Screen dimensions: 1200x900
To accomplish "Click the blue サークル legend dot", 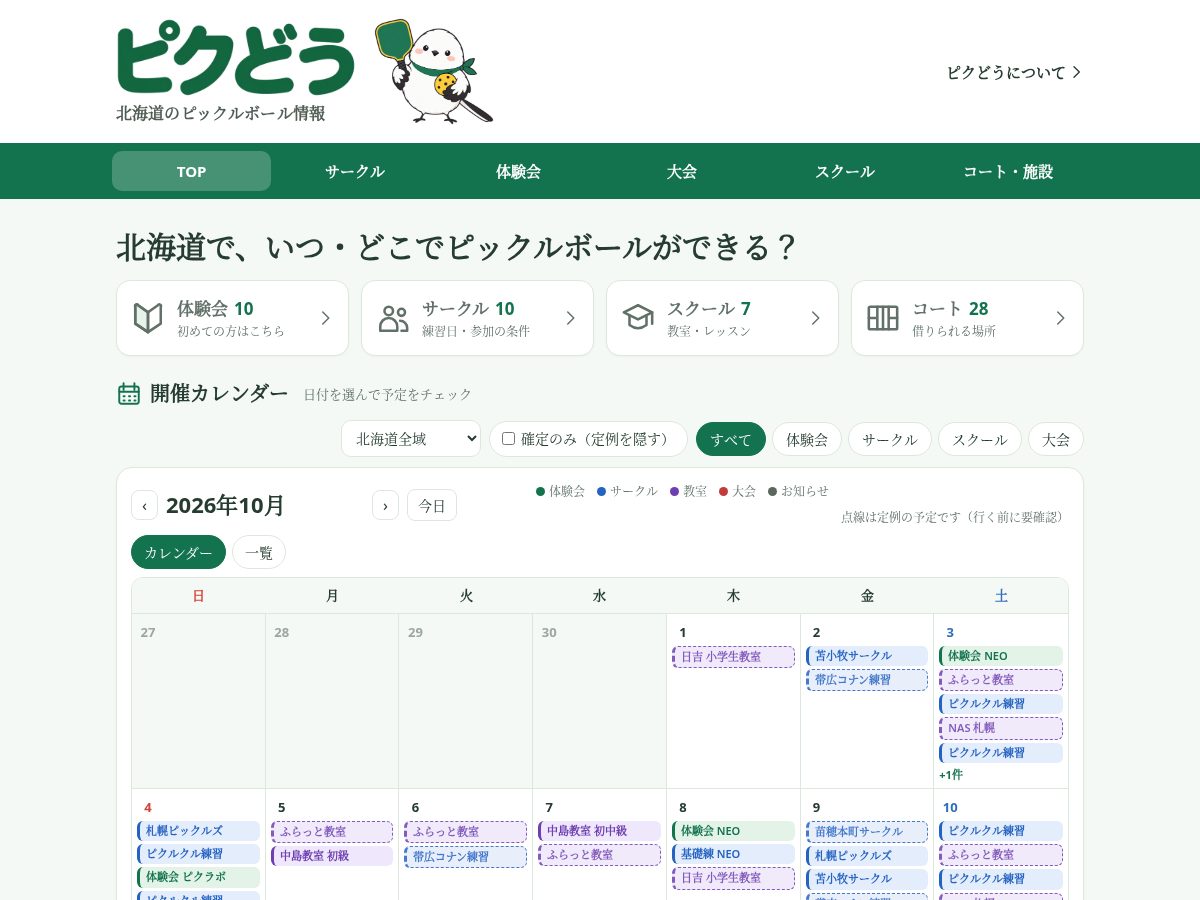I will [602, 491].
